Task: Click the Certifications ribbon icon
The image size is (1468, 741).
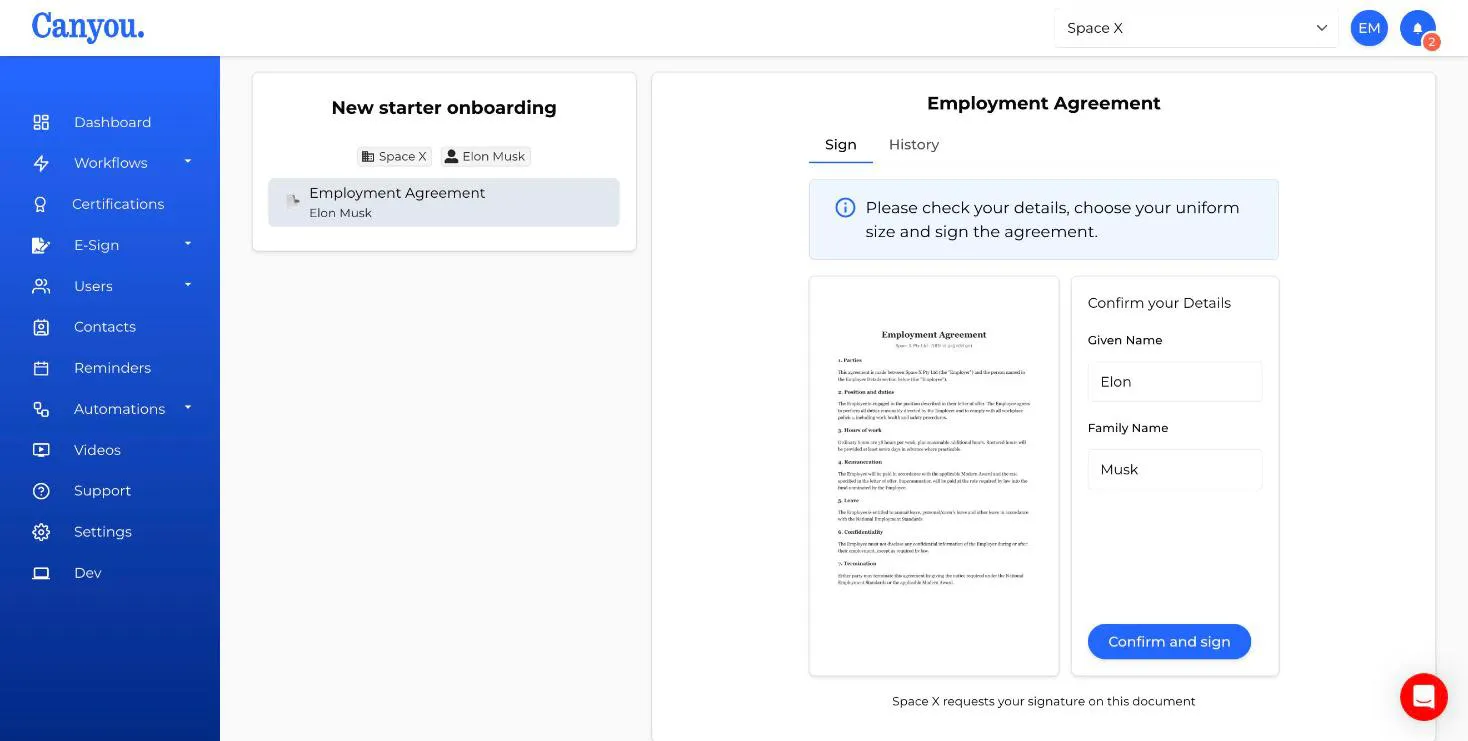Action: [x=41, y=204]
